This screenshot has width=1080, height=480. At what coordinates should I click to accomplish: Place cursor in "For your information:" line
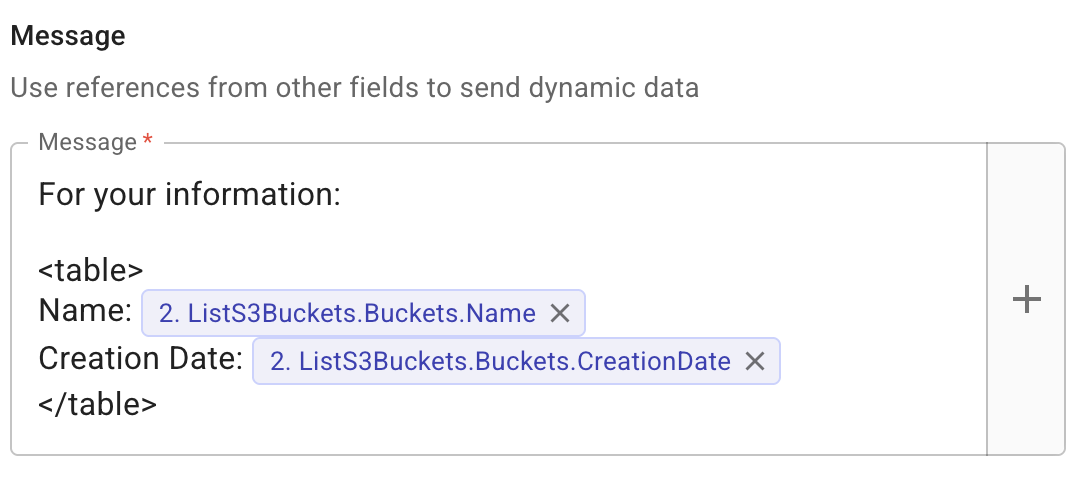click(x=190, y=194)
